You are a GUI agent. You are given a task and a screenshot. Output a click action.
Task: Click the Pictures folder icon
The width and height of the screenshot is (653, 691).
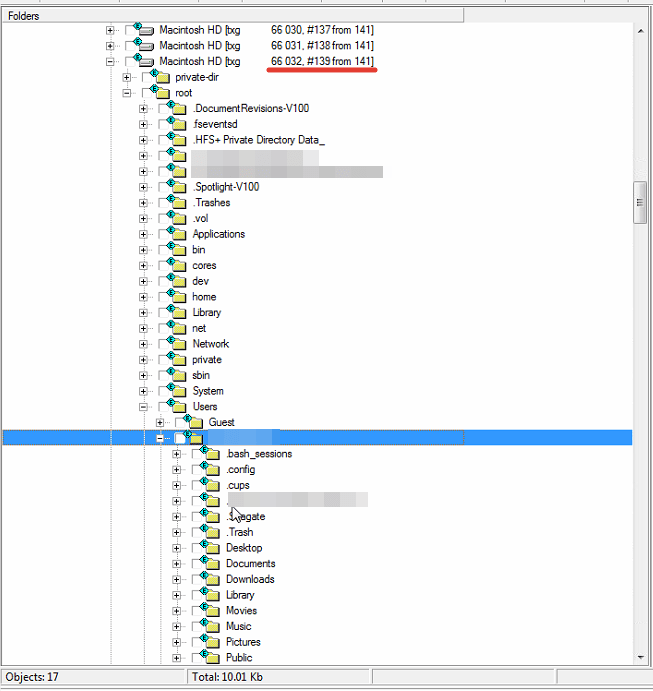(x=211, y=642)
